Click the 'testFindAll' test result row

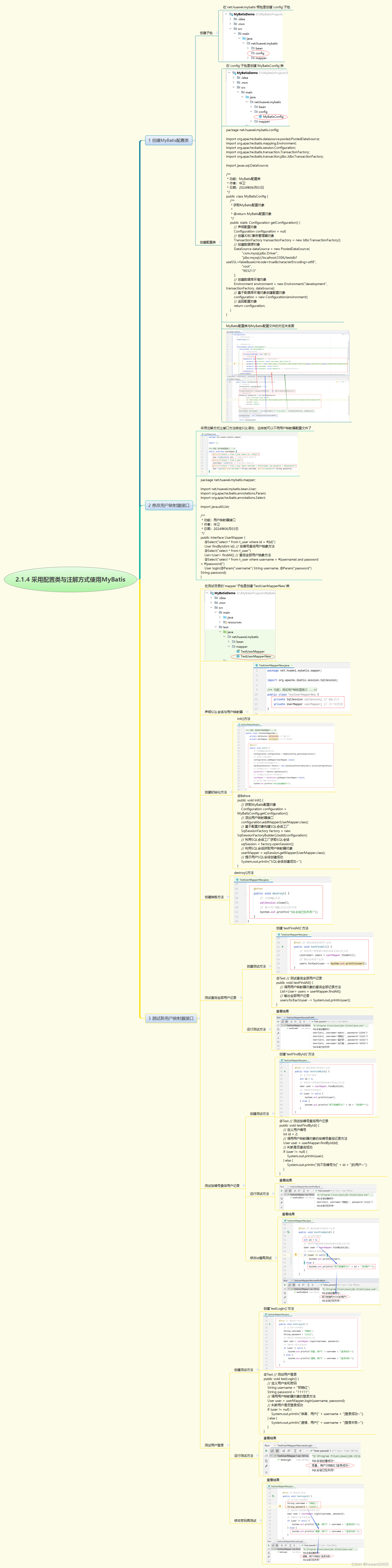[x=293, y=1029]
